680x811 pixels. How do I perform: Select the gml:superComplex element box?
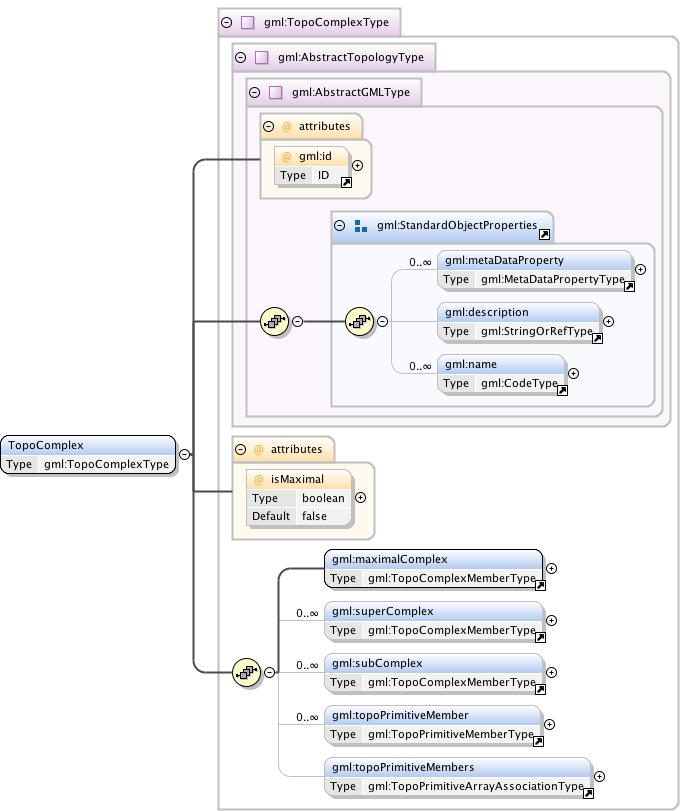click(433, 620)
